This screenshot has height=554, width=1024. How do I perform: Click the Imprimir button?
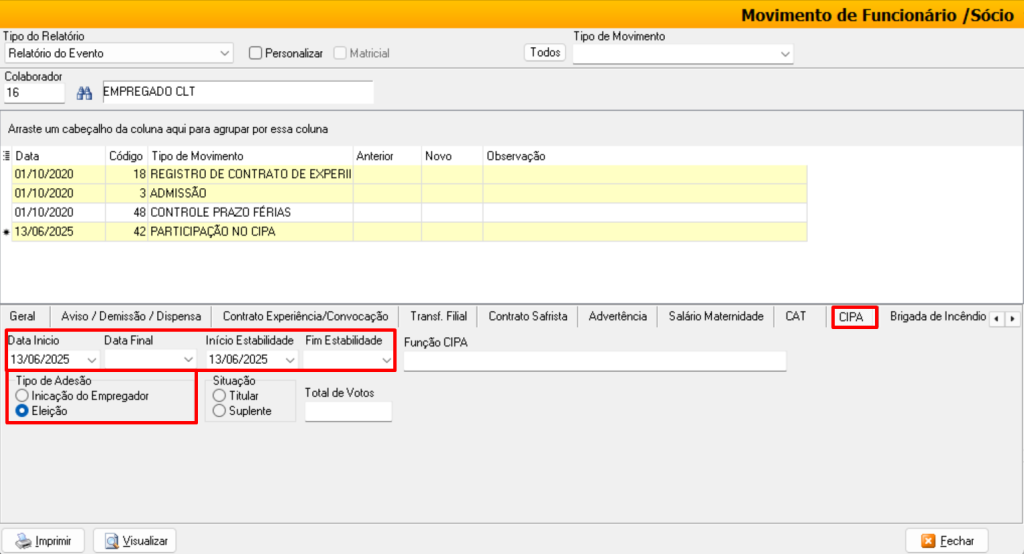click(43, 541)
